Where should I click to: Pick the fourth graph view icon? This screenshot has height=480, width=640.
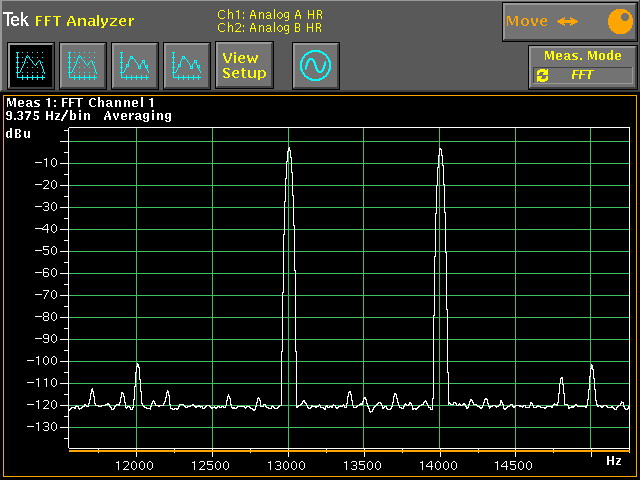tap(185, 66)
